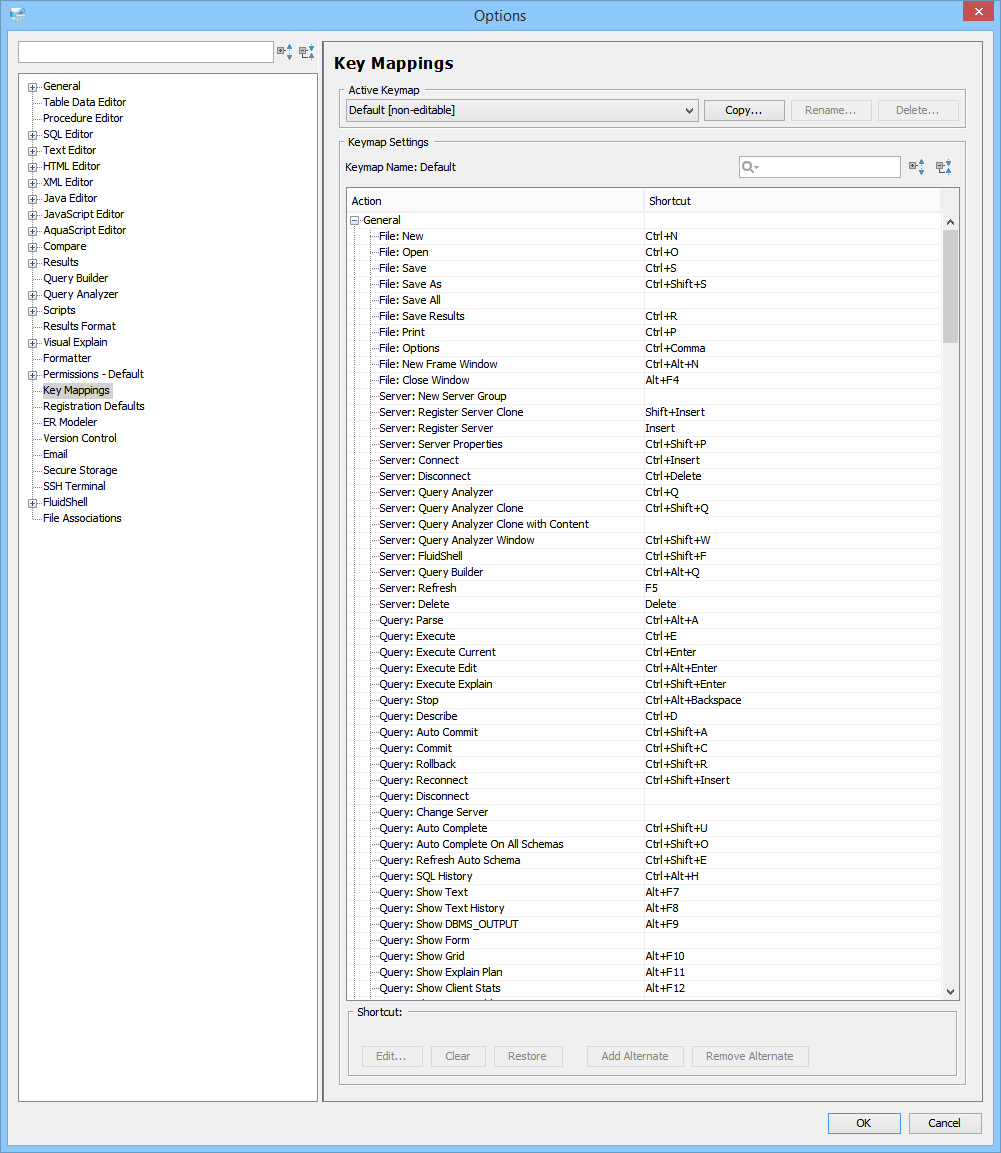Select Key Mappings in tree
The image size is (1001, 1153).
point(76,390)
